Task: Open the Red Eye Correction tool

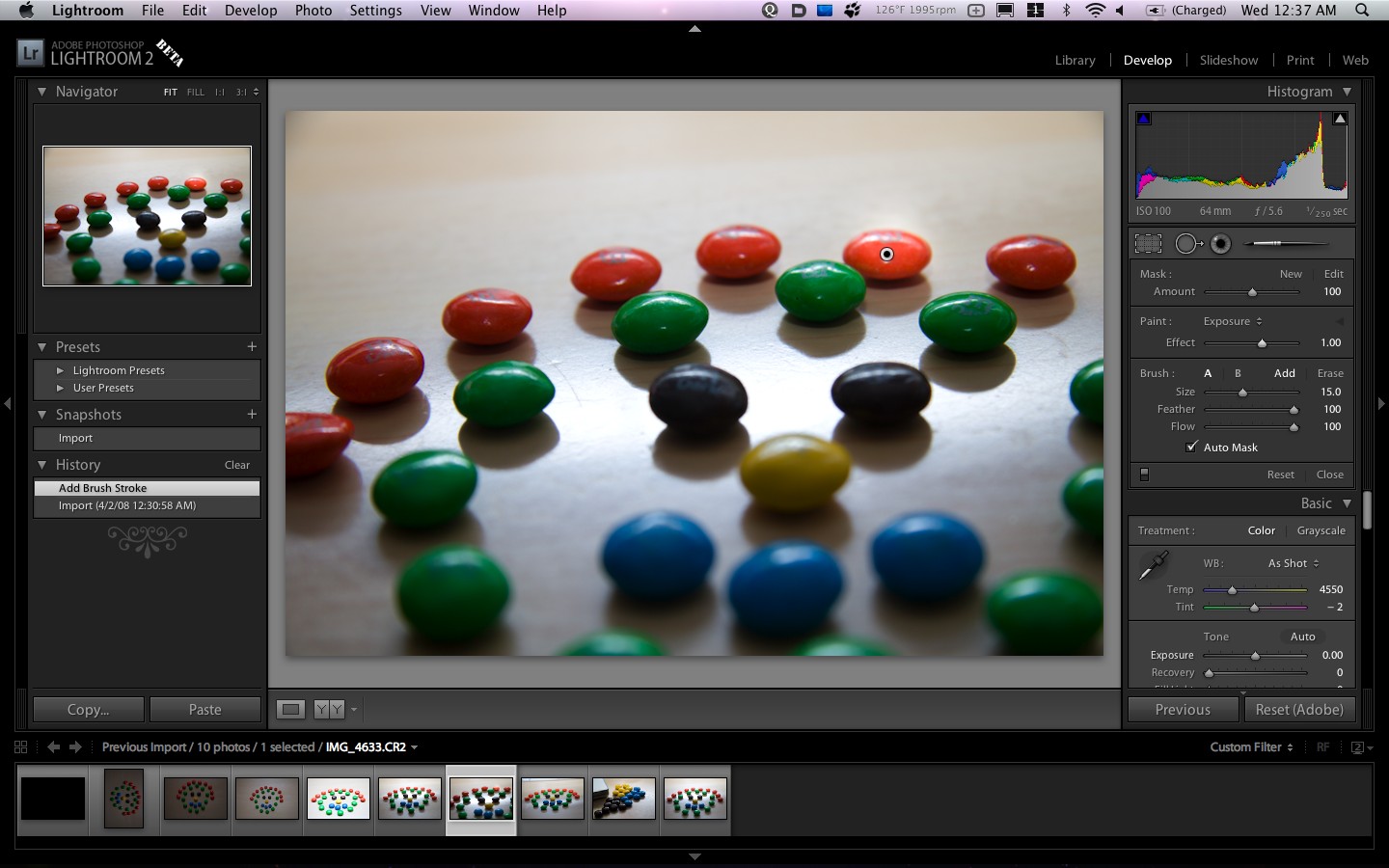Action: pos(1220,243)
